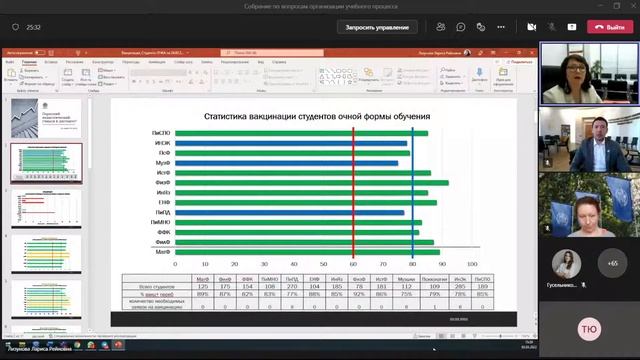640x360 pixels.
Task: Click the table cell 285 under ИнЭк
Action: tap(460, 287)
